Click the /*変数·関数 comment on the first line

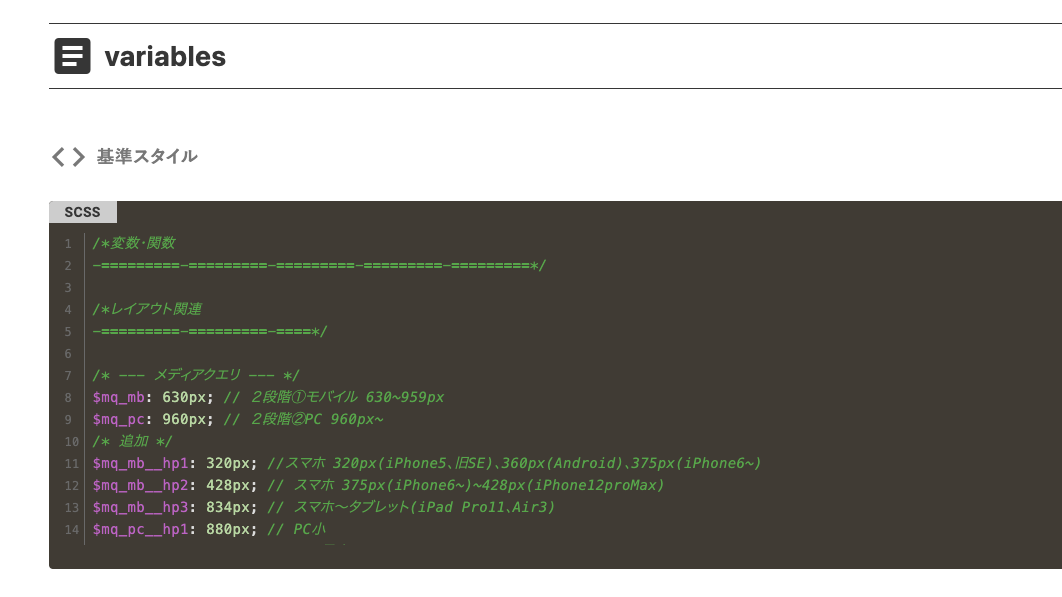[134, 243]
